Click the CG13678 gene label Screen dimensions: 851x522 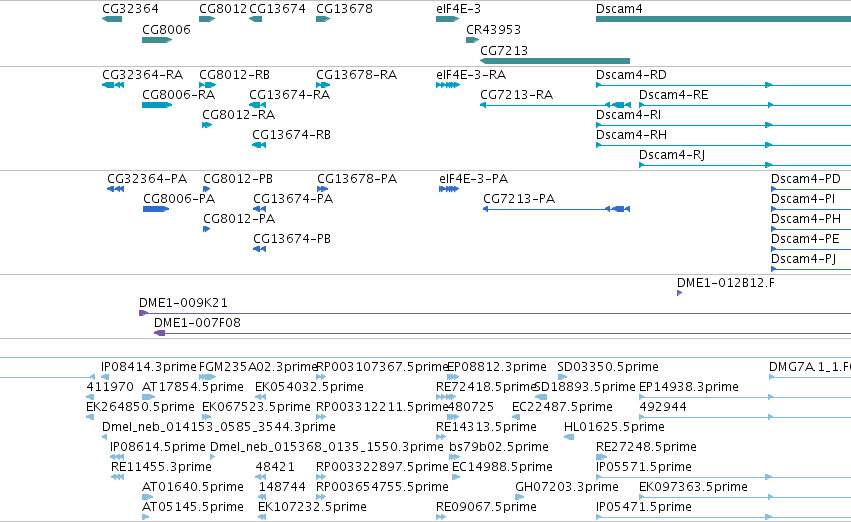pos(344,9)
